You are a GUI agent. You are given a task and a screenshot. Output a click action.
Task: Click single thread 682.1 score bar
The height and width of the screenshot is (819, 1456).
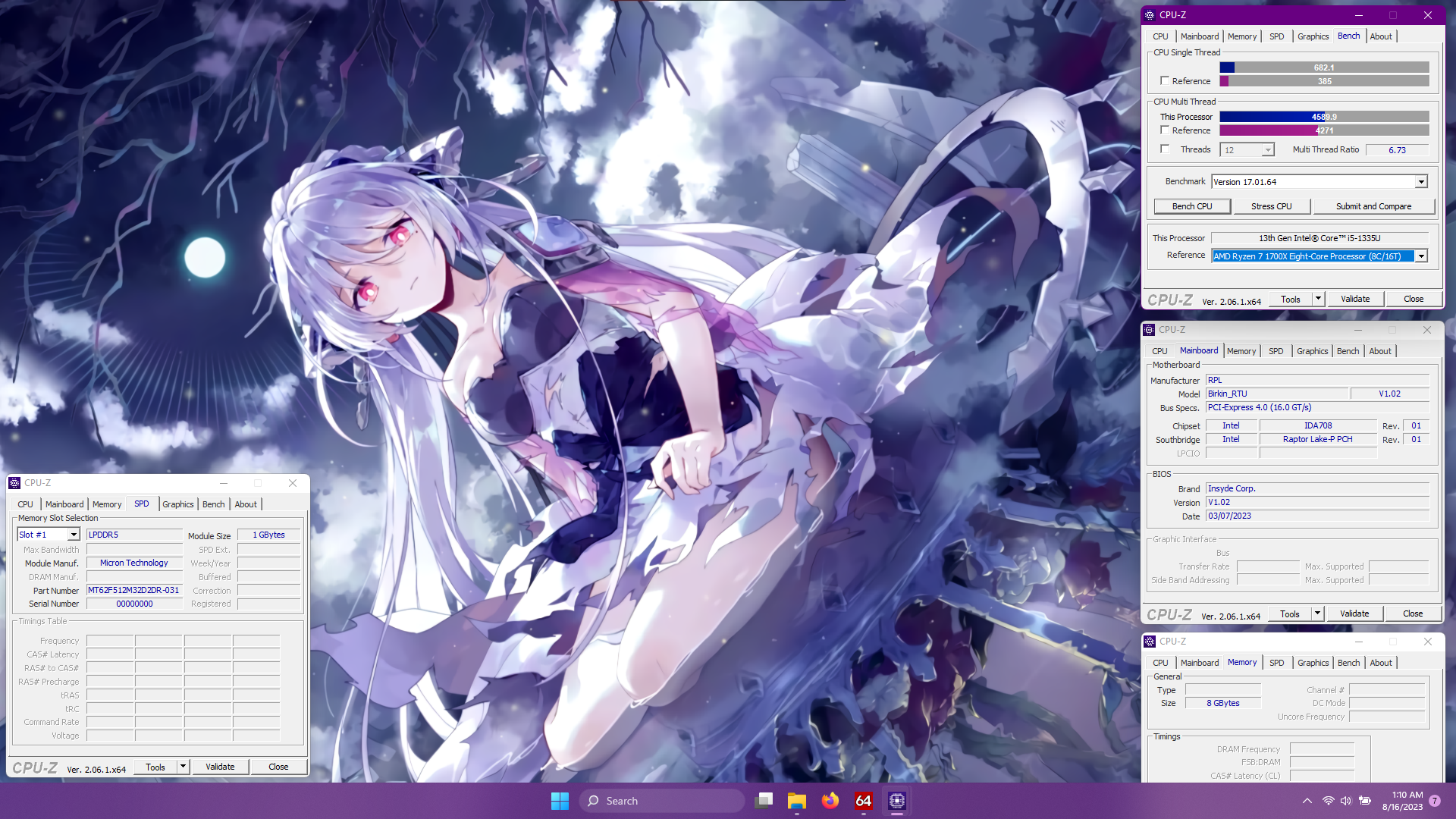(1324, 67)
